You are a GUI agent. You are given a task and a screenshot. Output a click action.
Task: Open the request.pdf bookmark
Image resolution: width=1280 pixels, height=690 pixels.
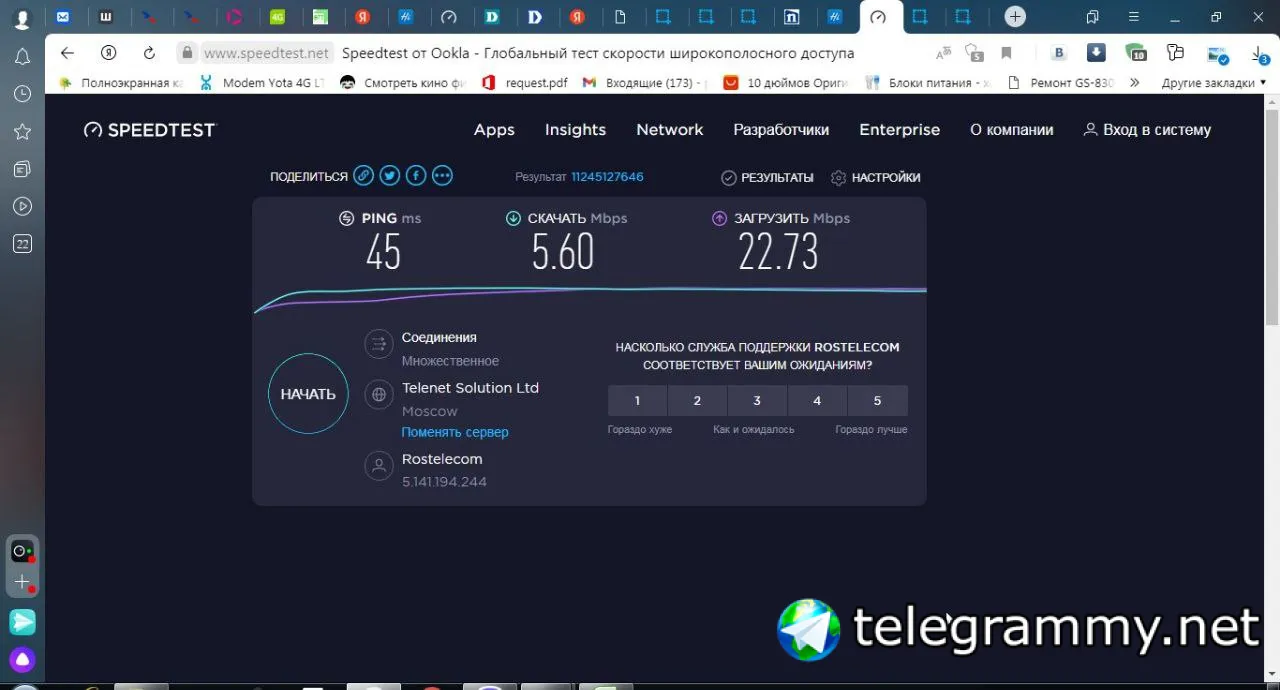coord(525,83)
